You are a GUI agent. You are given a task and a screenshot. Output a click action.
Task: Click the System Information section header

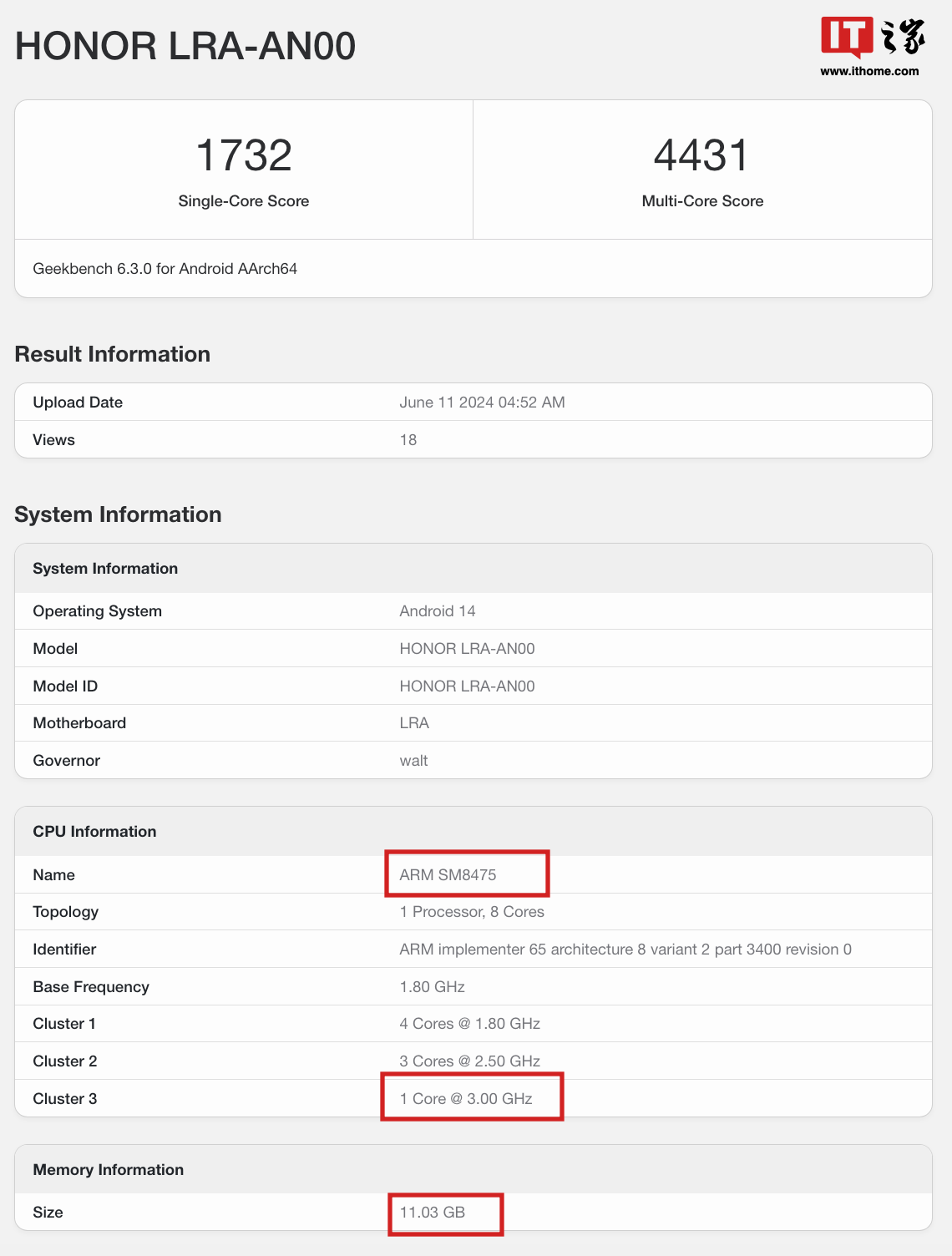coord(117,514)
